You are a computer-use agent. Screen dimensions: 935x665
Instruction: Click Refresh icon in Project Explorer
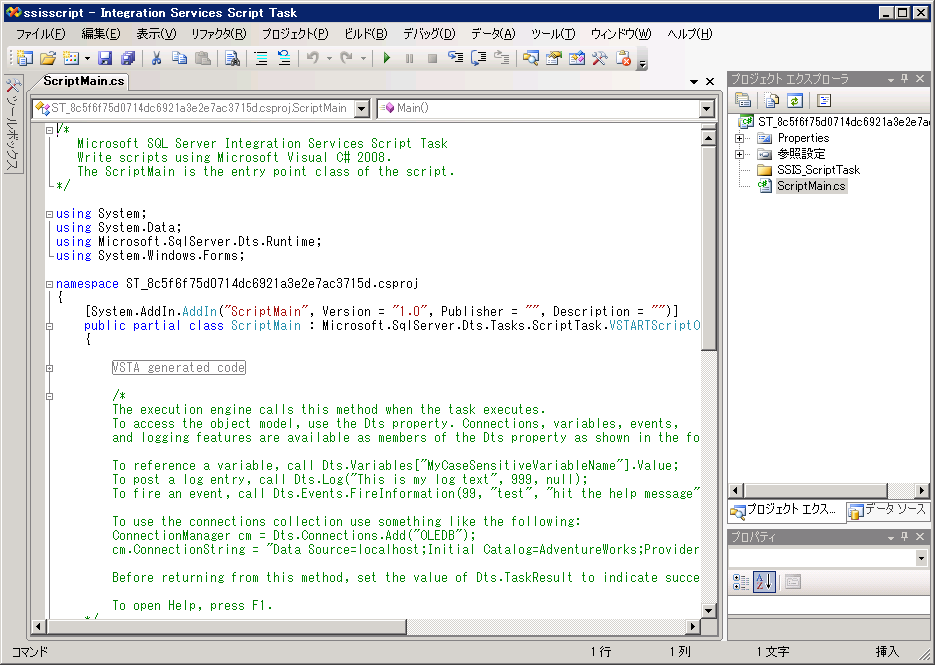pos(795,101)
